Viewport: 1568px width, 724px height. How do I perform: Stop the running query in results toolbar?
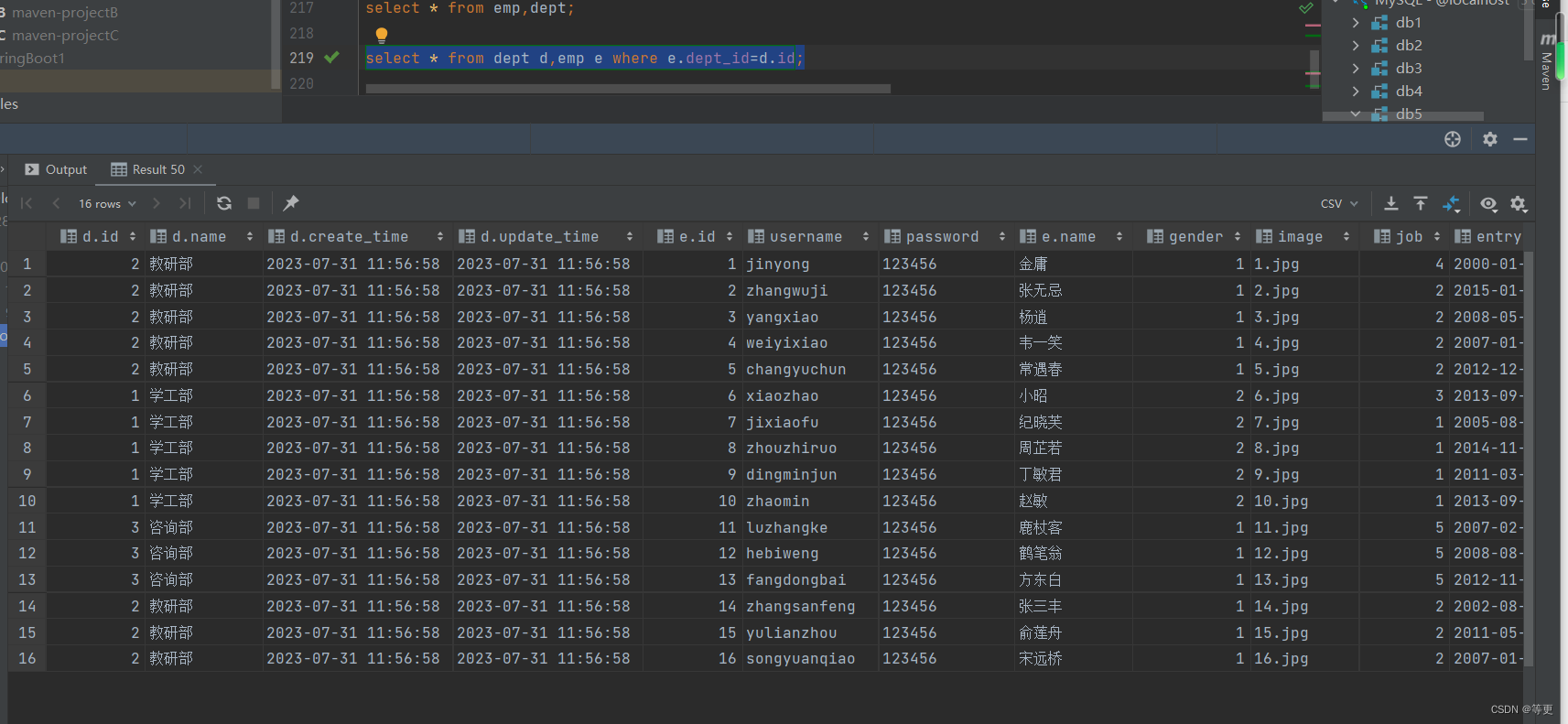pos(254,203)
